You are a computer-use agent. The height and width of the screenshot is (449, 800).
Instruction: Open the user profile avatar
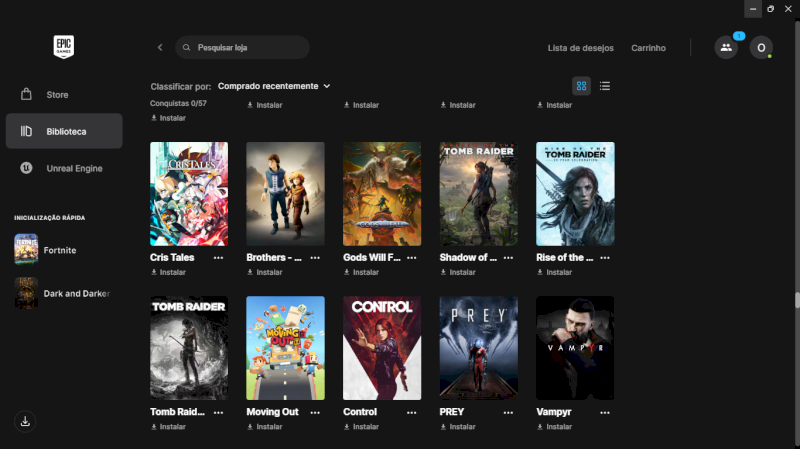(x=761, y=47)
